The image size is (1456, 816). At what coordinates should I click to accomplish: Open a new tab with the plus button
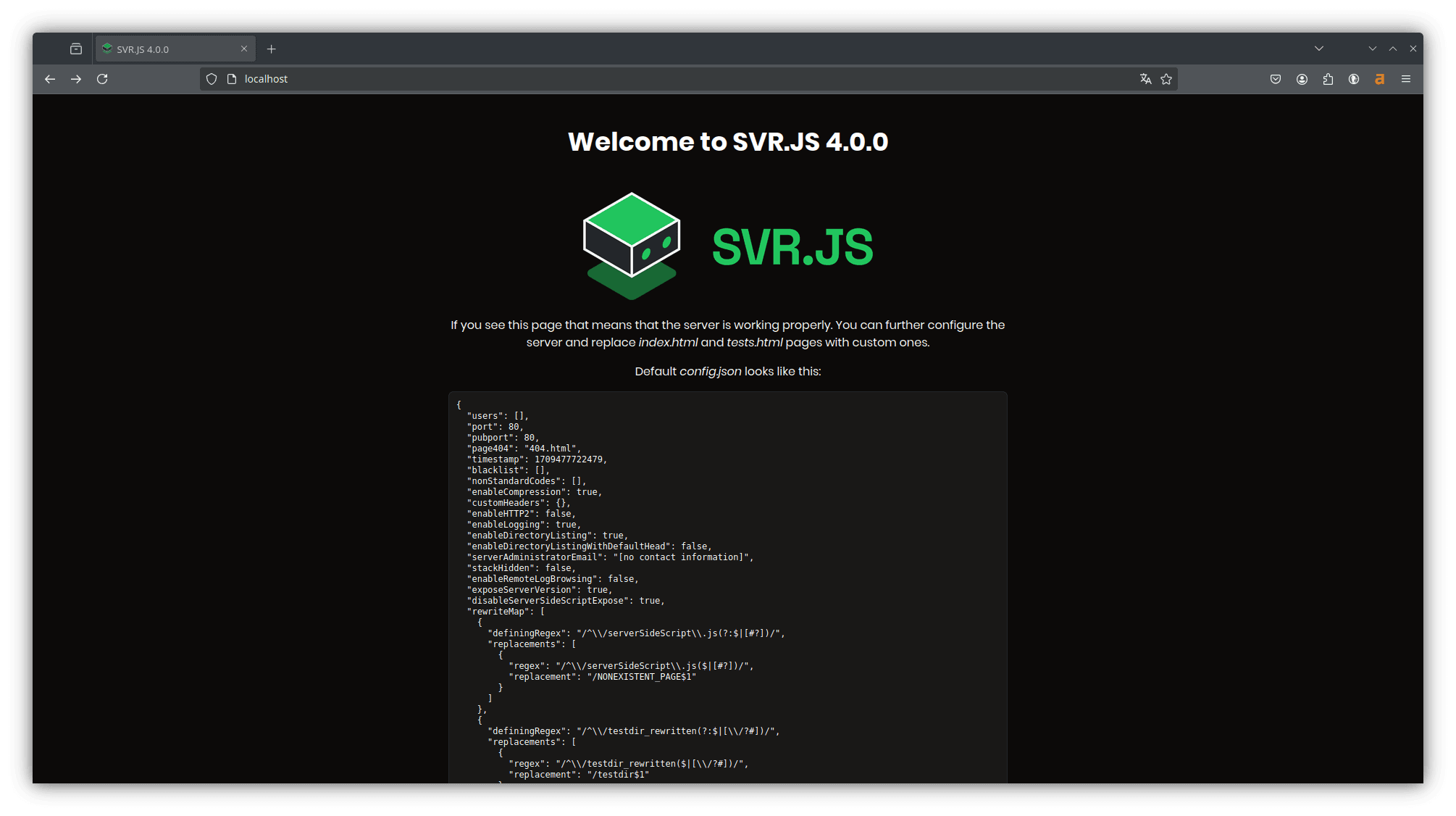pyautogui.click(x=272, y=49)
